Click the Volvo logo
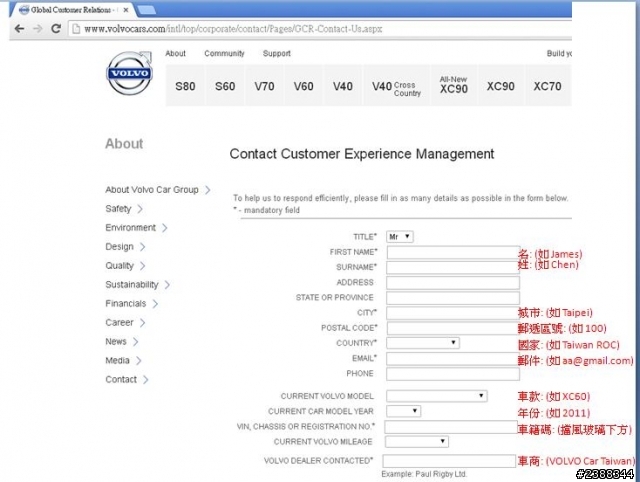 click(129, 73)
